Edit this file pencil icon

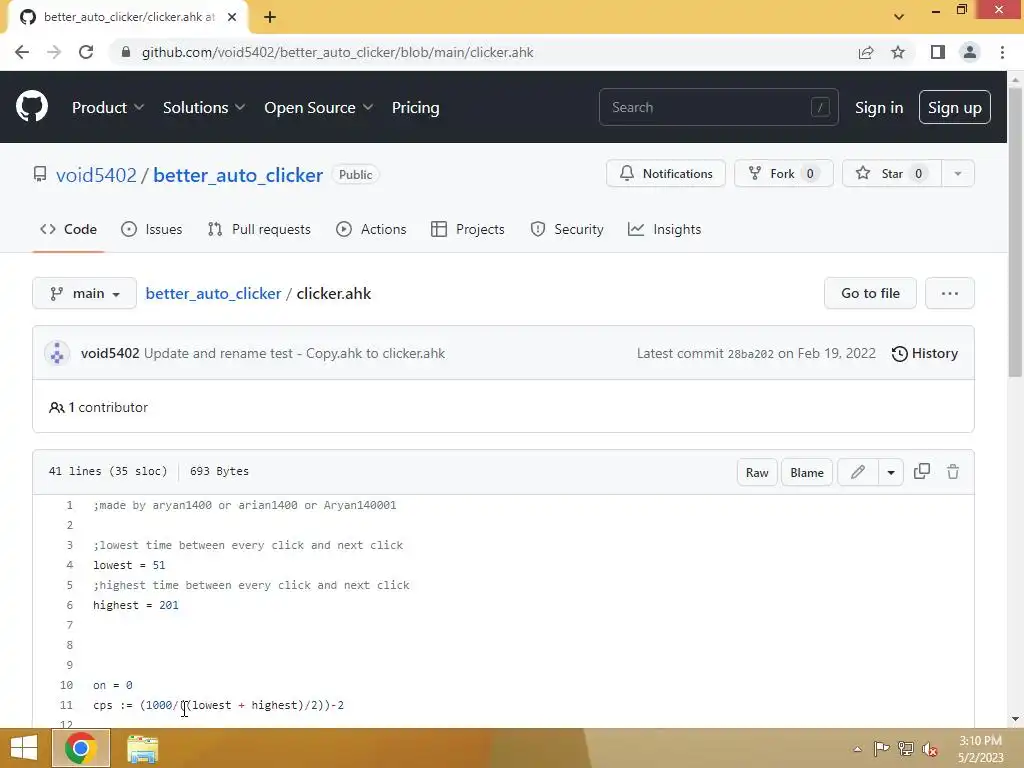tap(857, 472)
